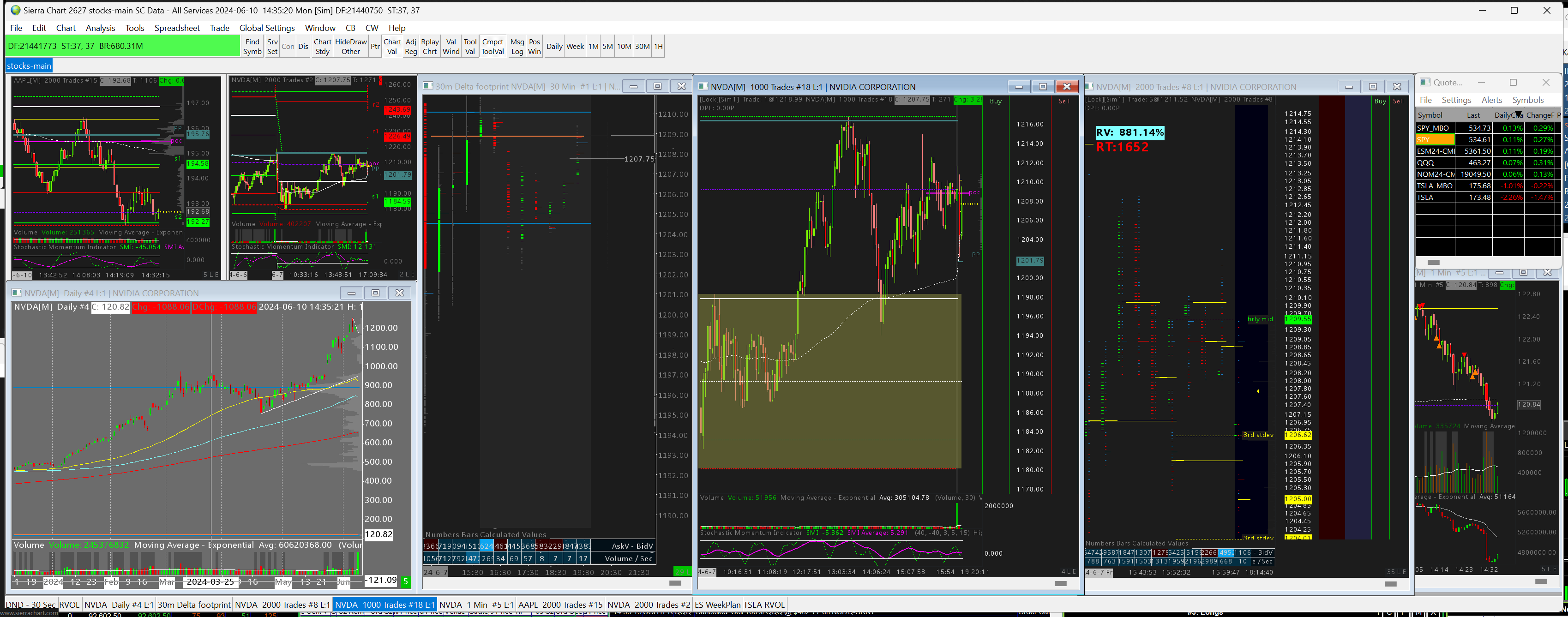Switch to the NVDA 2000 Trades #2 tab
The image size is (1568, 617).
coord(649,604)
